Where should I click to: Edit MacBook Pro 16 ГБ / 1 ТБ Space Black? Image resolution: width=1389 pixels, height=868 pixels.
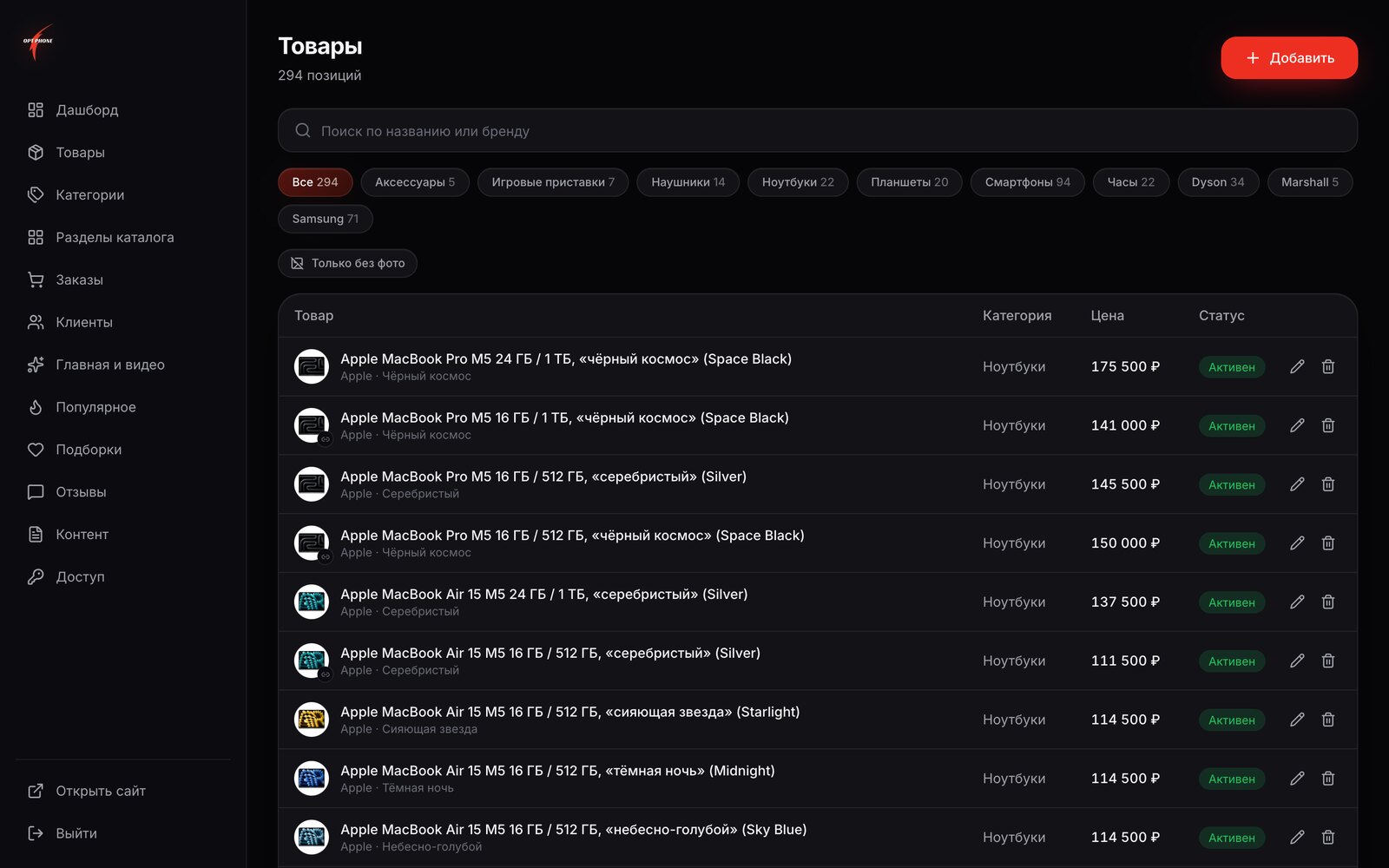click(1297, 426)
